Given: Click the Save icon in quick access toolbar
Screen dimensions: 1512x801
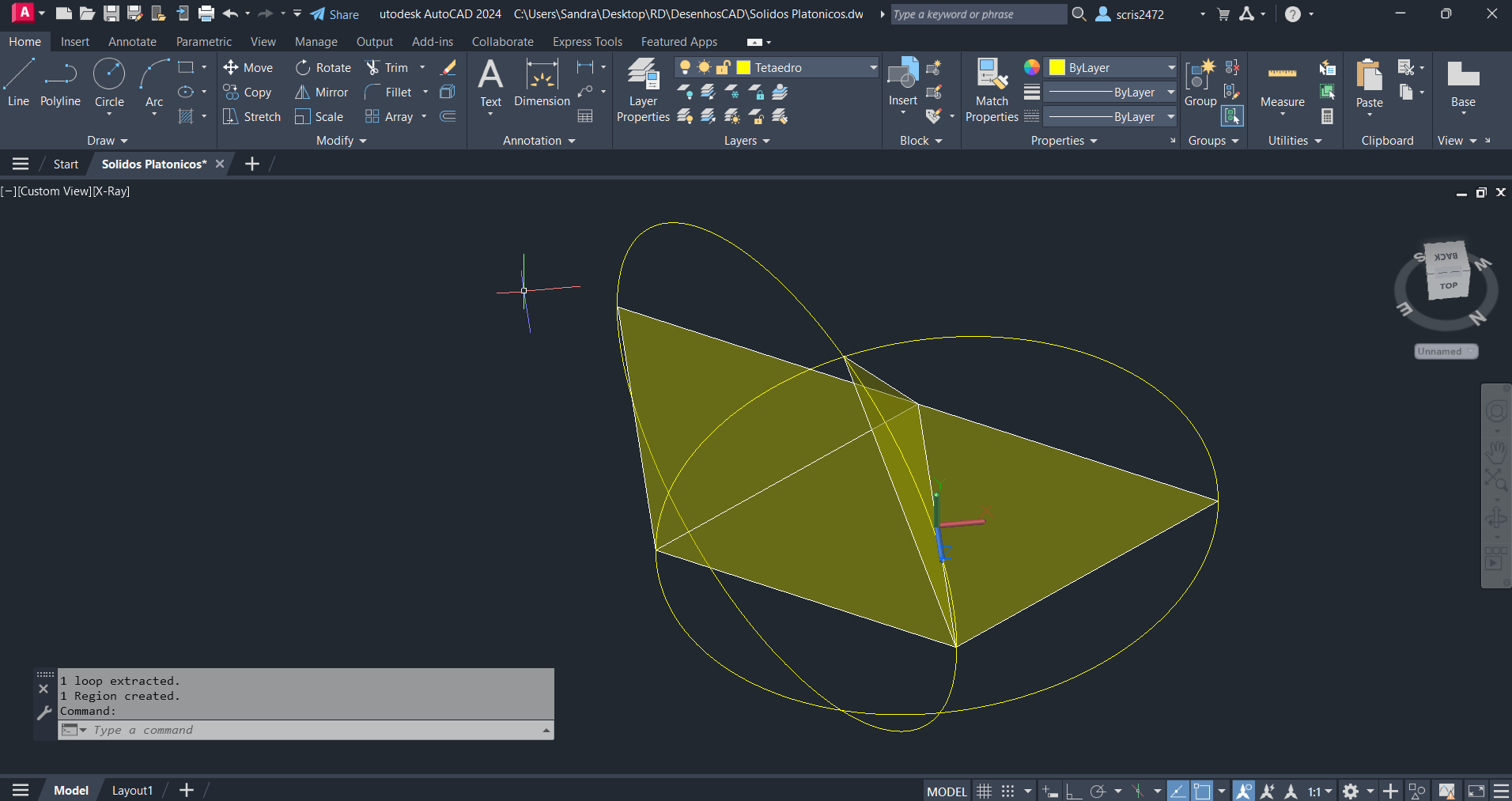Looking at the screenshot, I should (112, 13).
